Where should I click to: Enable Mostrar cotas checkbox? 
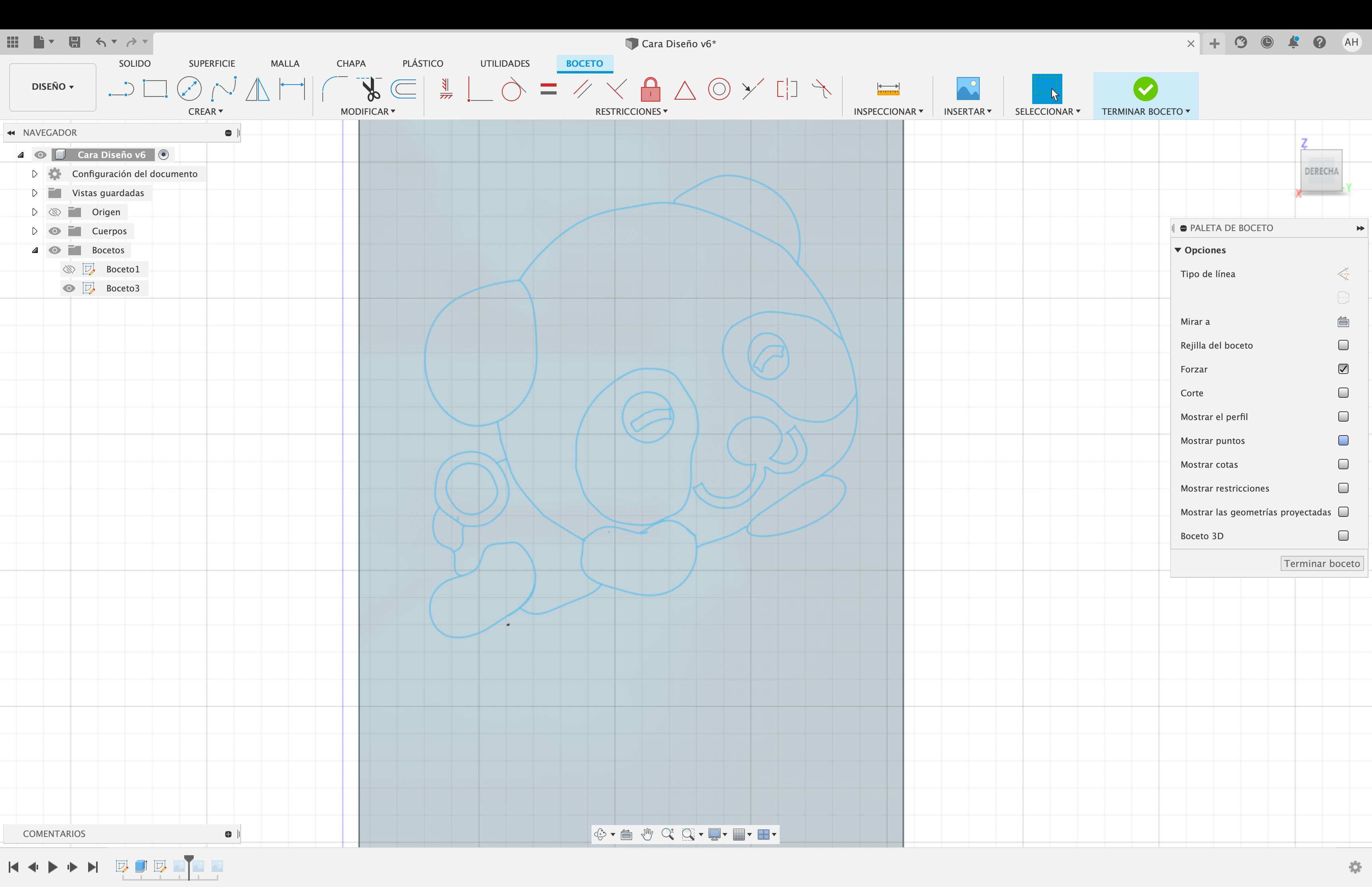coord(1343,464)
